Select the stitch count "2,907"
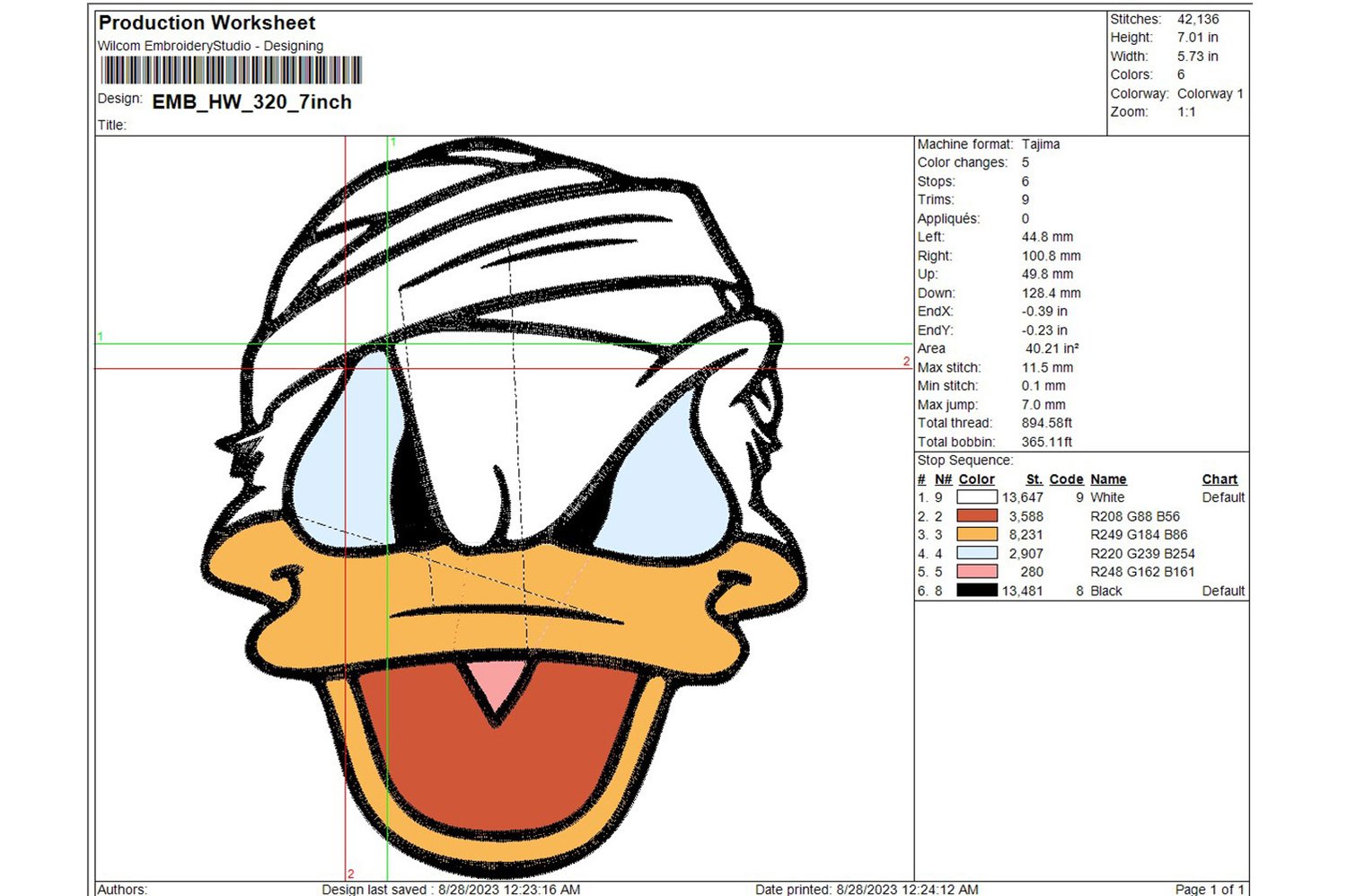 click(x=1026, y=553)
